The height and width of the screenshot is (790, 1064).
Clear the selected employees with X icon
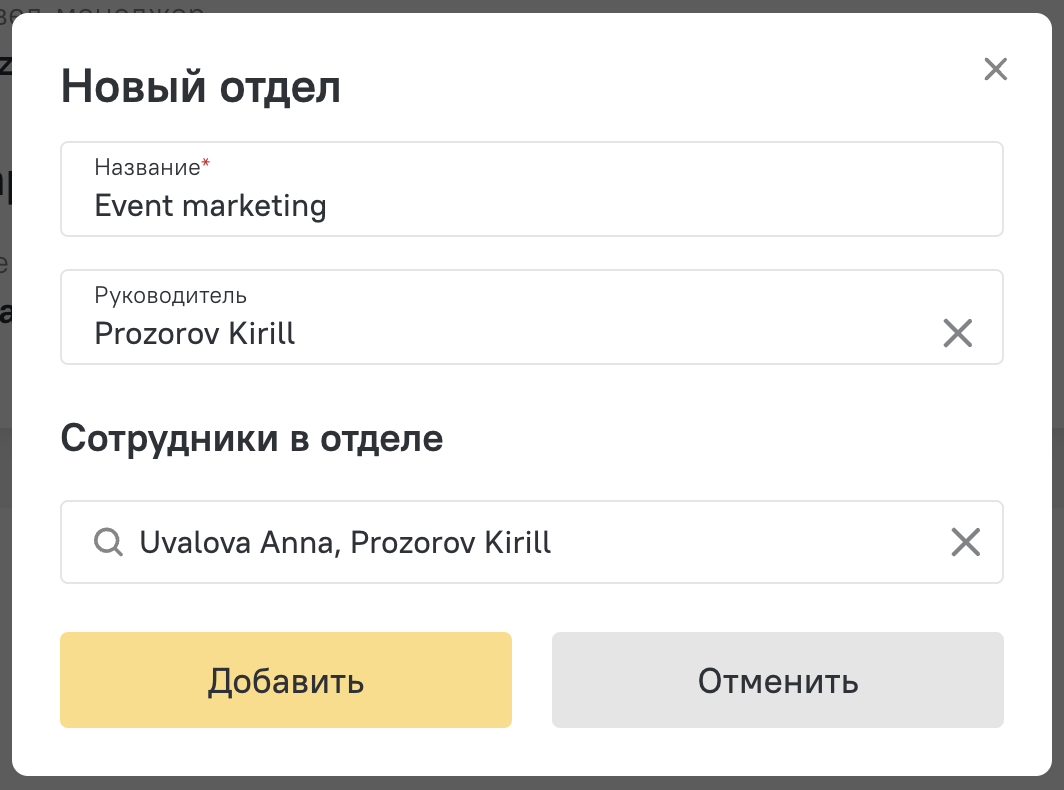[x=965, y=542]
